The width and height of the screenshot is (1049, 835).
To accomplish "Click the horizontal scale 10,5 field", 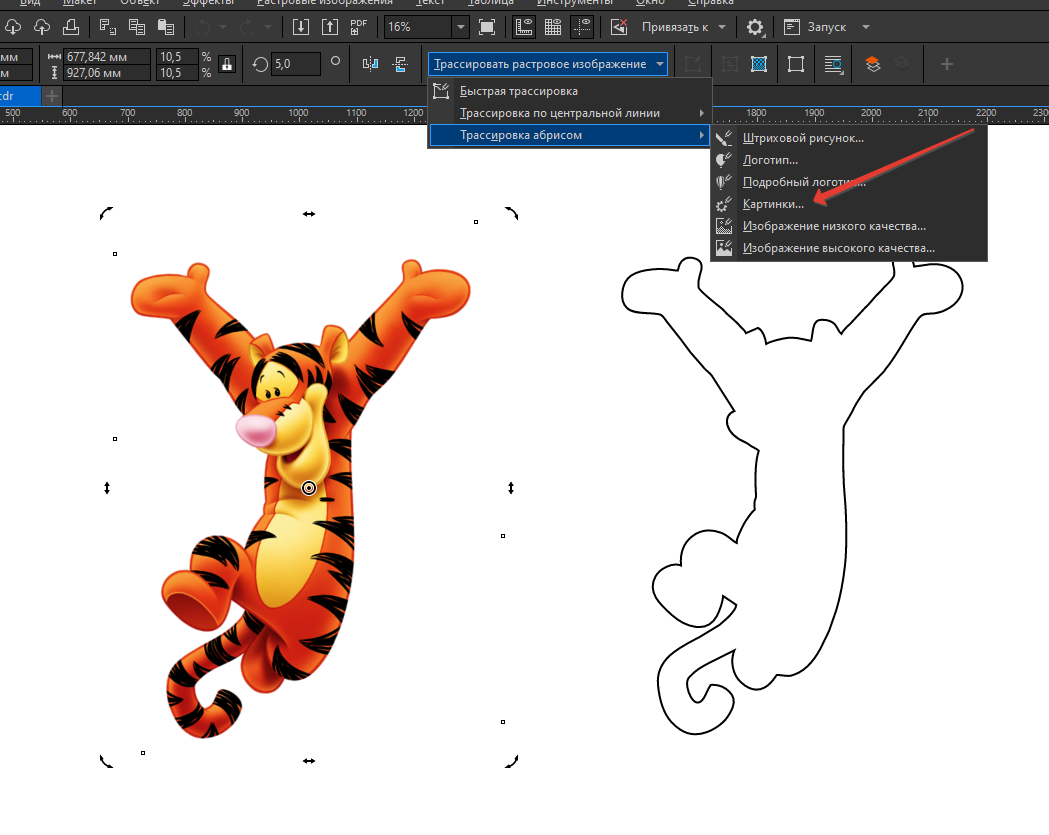I will click(x=177, y=57).
